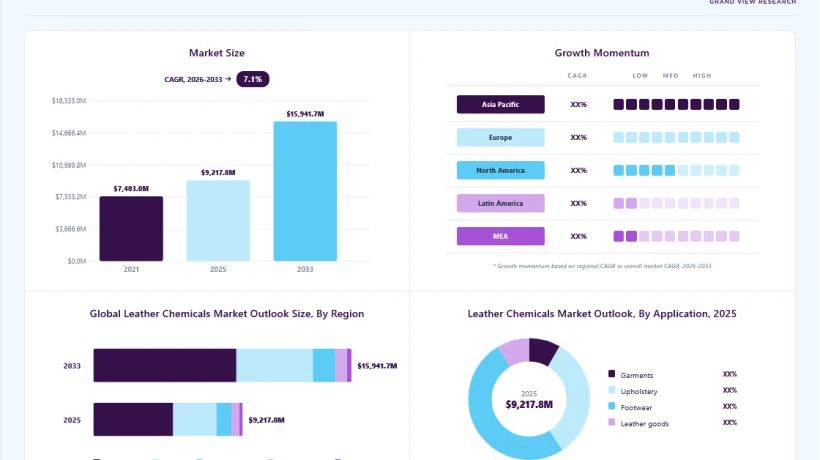Click the "$7,403.0M" bar label
This screenshot has width=820, height=460.
pyautogui.click(x=131, y=188)
